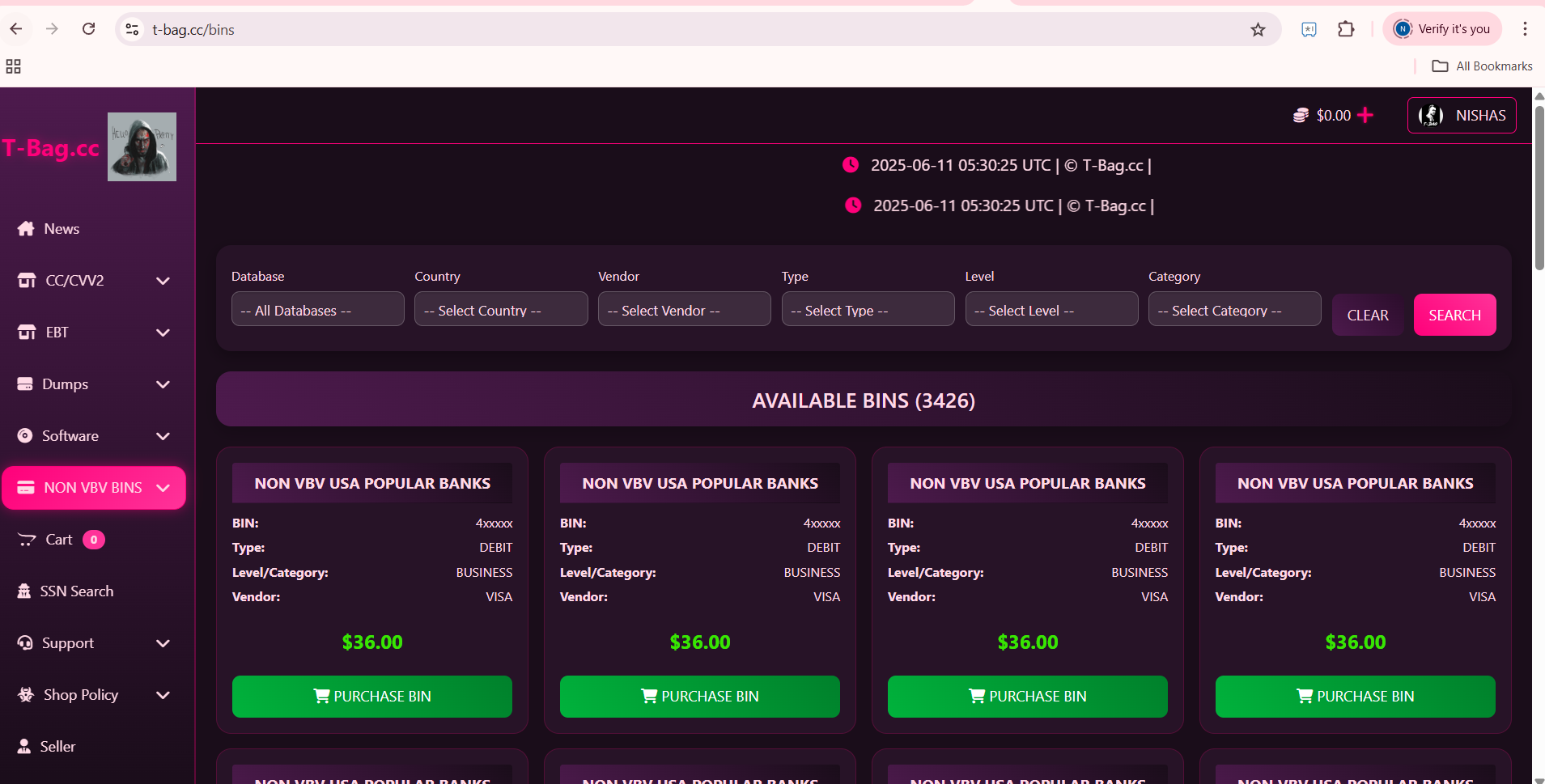Click the card icon in NON VBV BINS
Viewport: 1545px width, 784px height.
(x=26, y=487)
